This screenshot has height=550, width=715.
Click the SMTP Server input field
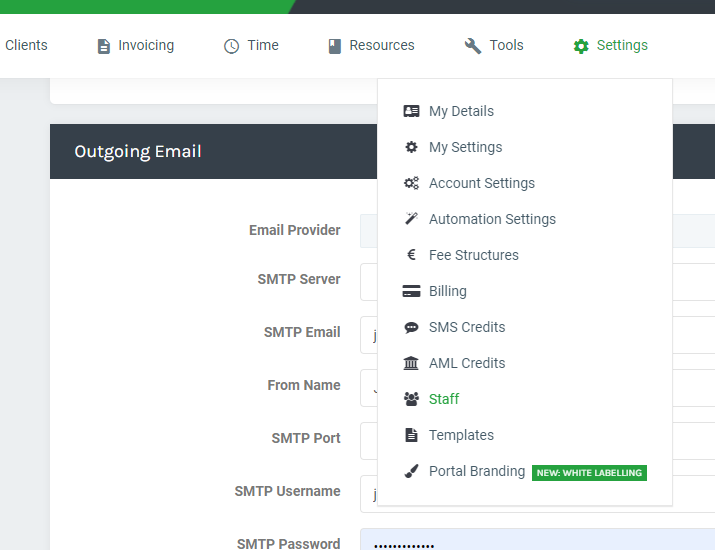pyautogui.click(x=537, y=282)
